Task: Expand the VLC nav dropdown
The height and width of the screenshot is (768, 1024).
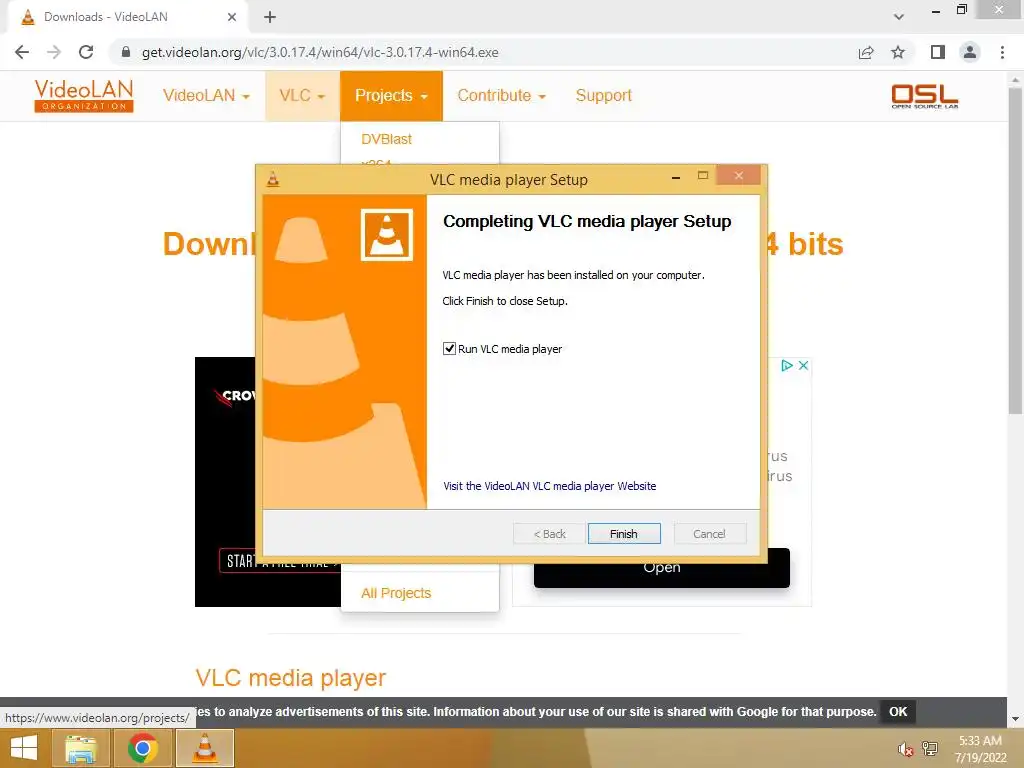Action: (302, 95)
